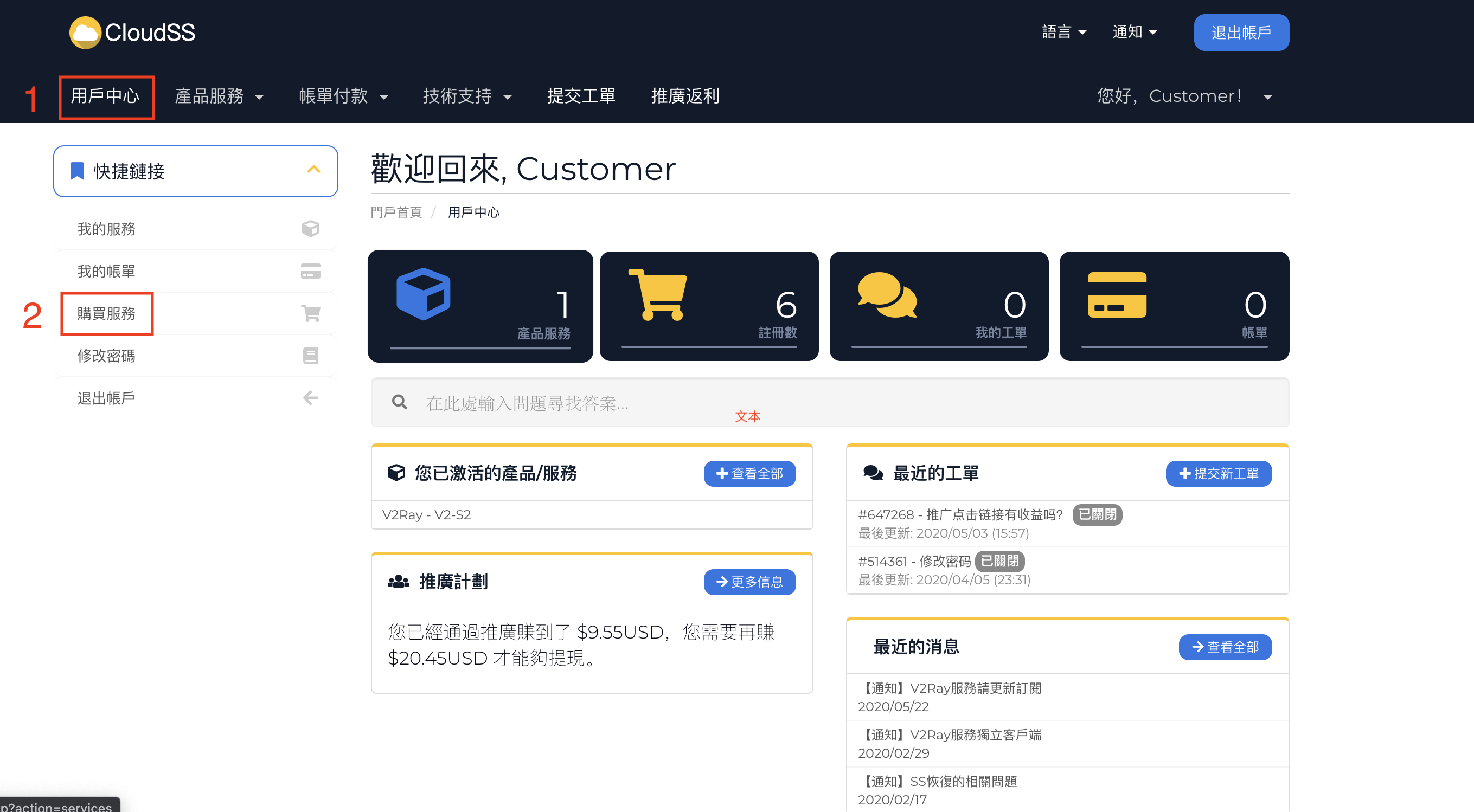
Task: Click the yellow chat bubbles 我的工單 icon
Action: pos(887,295)
